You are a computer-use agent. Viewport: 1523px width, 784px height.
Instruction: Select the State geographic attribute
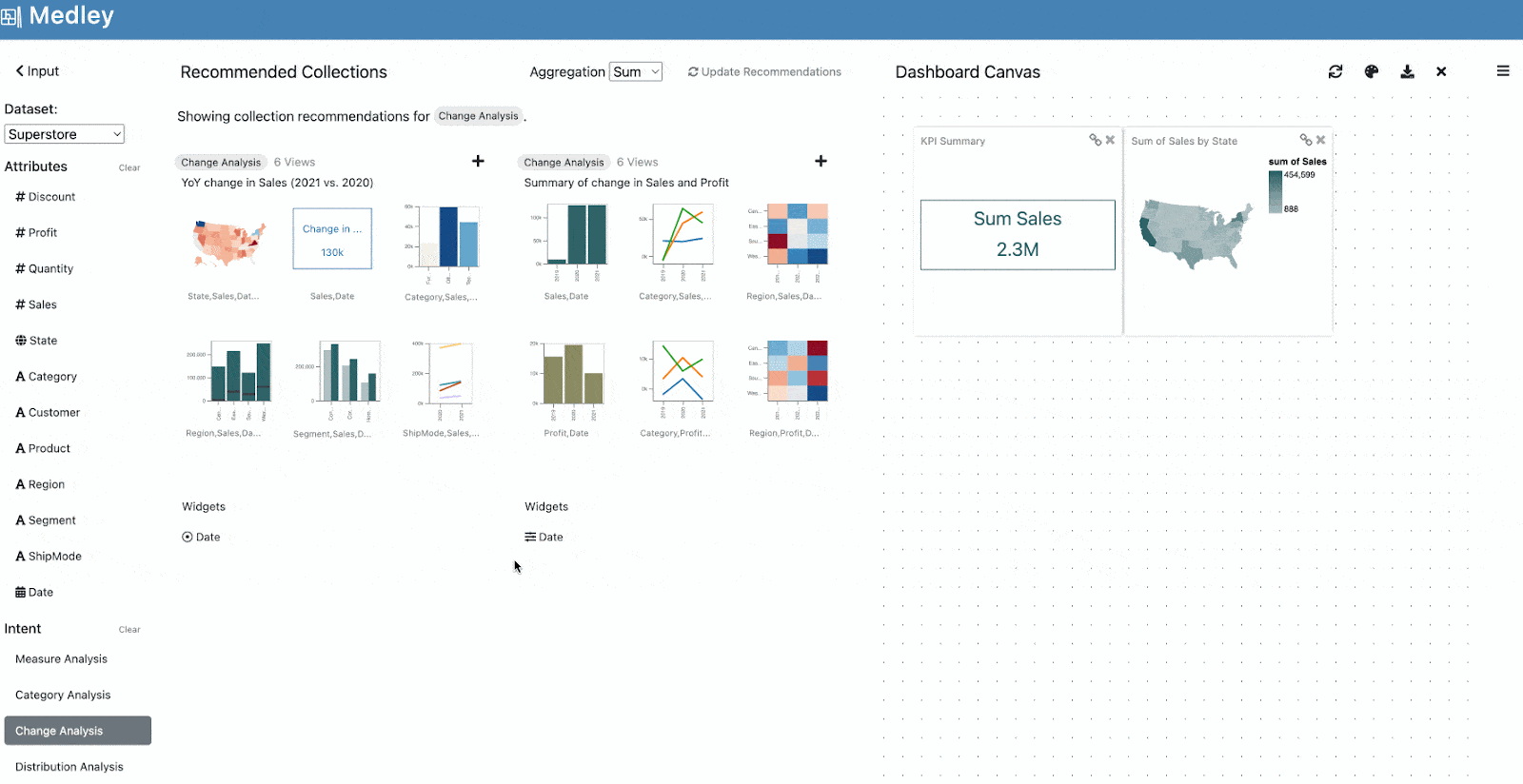coord(36,341)
